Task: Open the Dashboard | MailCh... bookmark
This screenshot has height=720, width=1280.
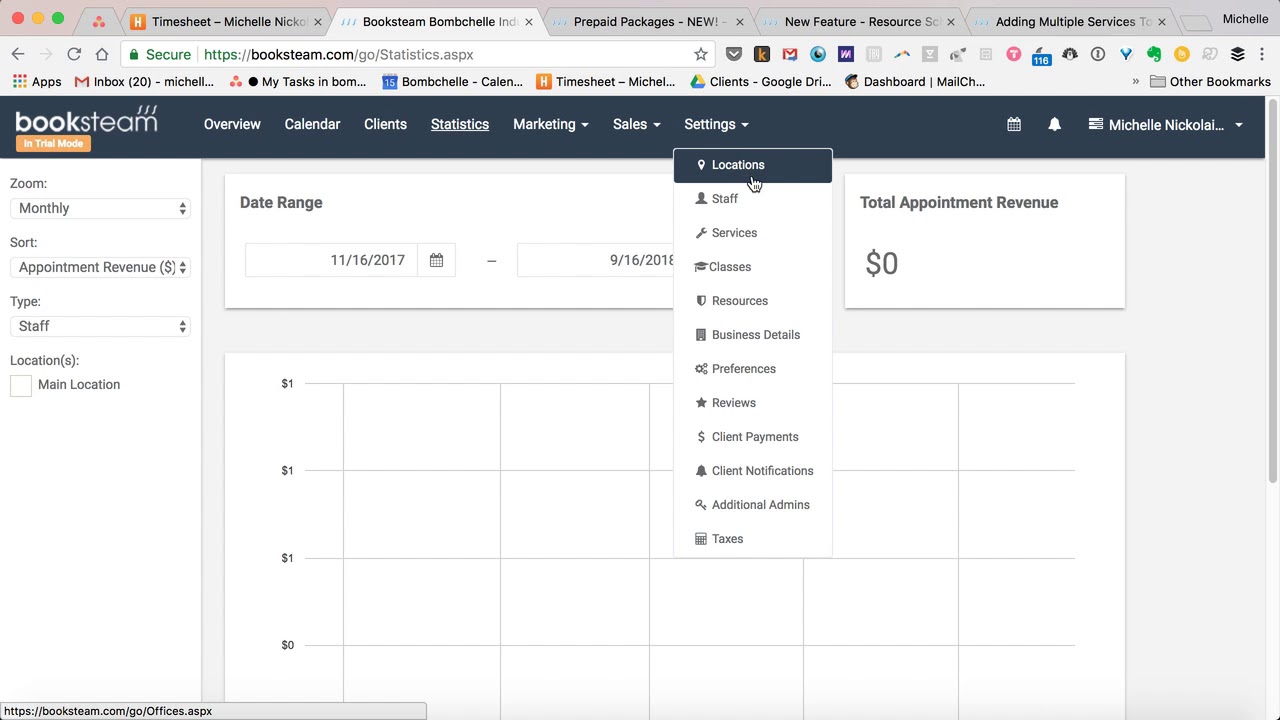Action: [915, 82]
